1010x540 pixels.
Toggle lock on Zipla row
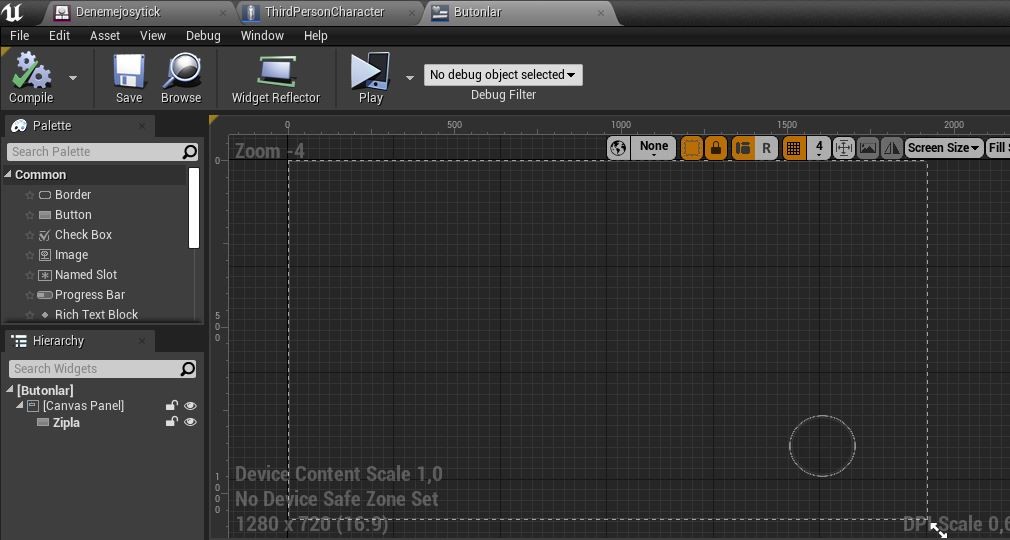(171, 422)
